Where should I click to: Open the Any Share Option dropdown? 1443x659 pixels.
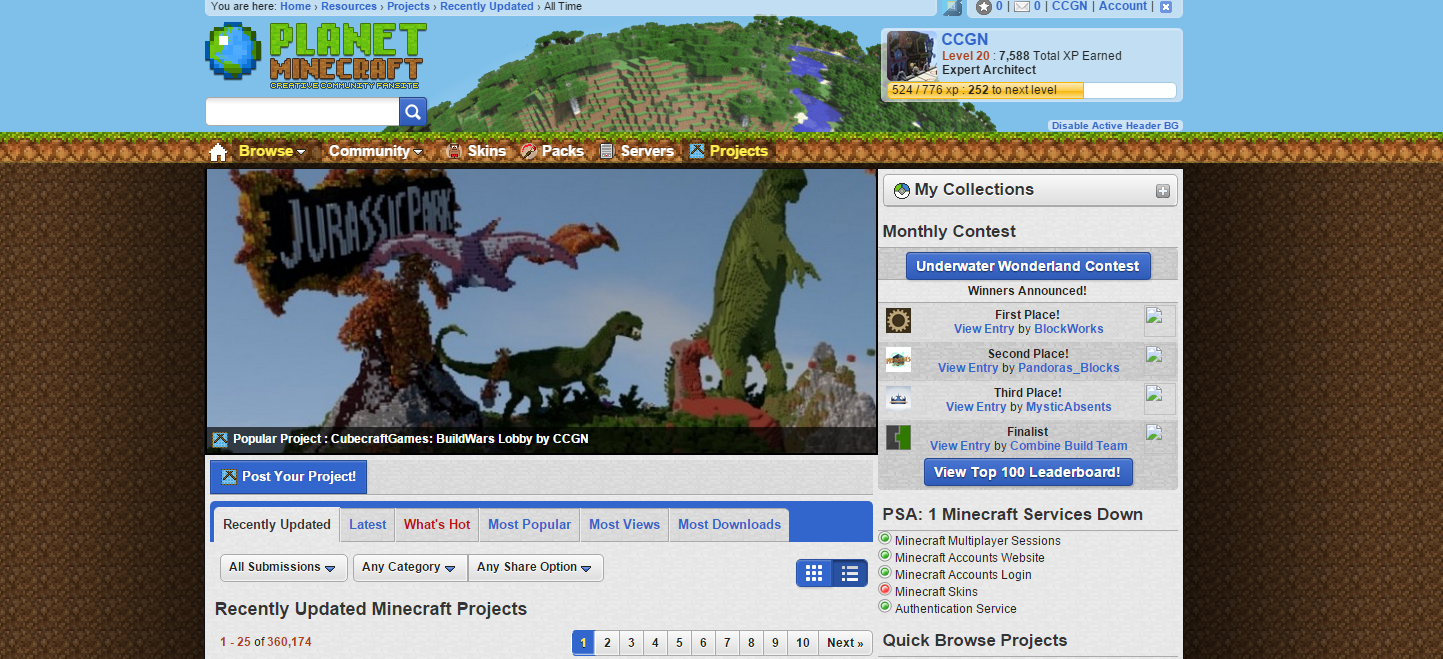[x=535, y=568]
